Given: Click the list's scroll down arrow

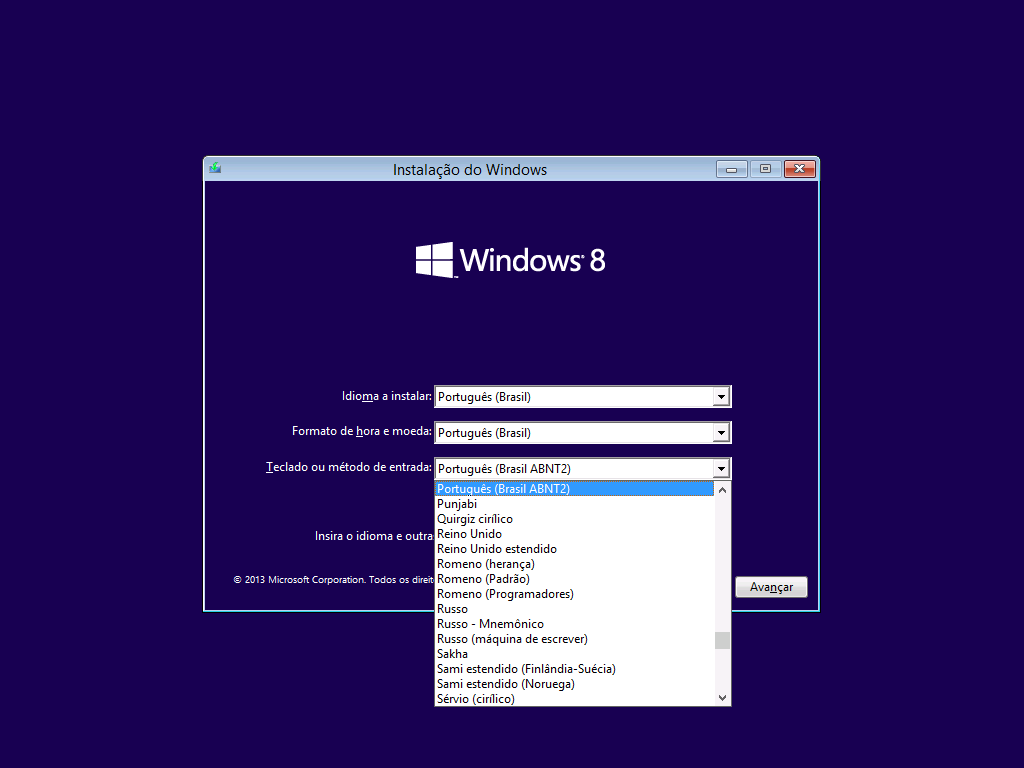Looking at the screenshot, I should pyautogui.click(x=722, y=697).
